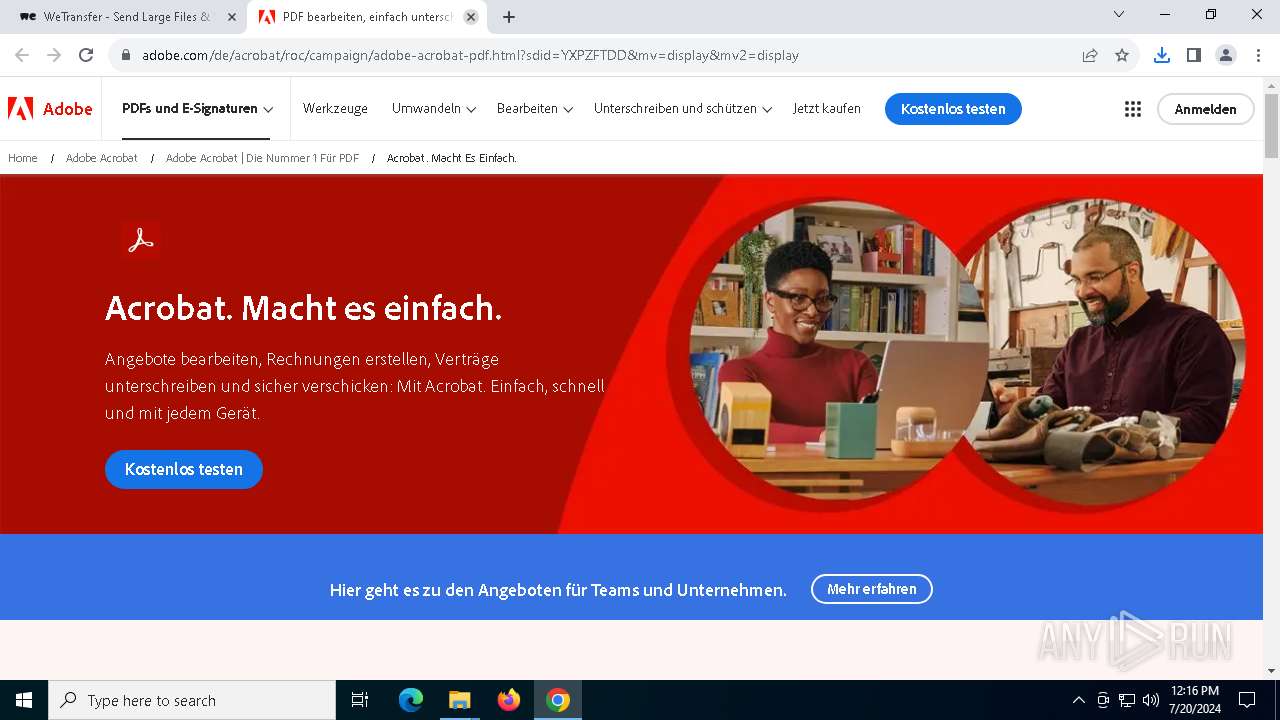Click the scrollbar down arrow
This screenshot has height=720, width=1280.
point(1271,671)
